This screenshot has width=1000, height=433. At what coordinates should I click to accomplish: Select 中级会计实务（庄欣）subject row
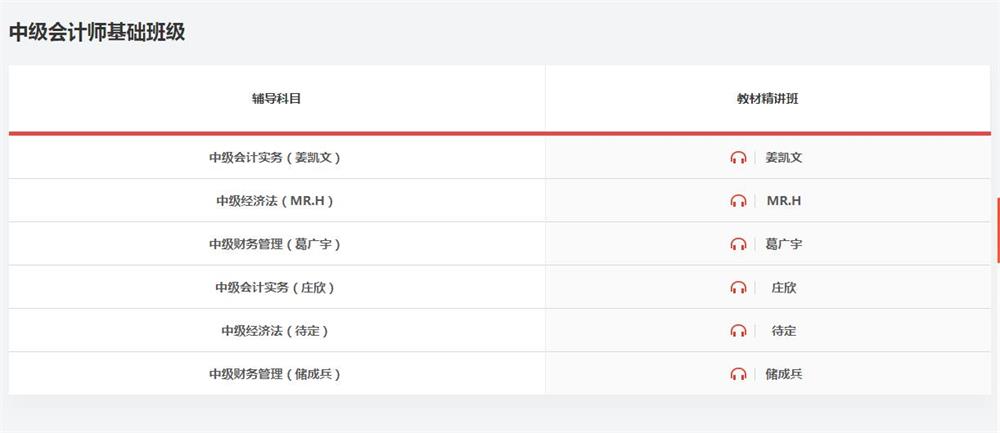pos(276,288)
